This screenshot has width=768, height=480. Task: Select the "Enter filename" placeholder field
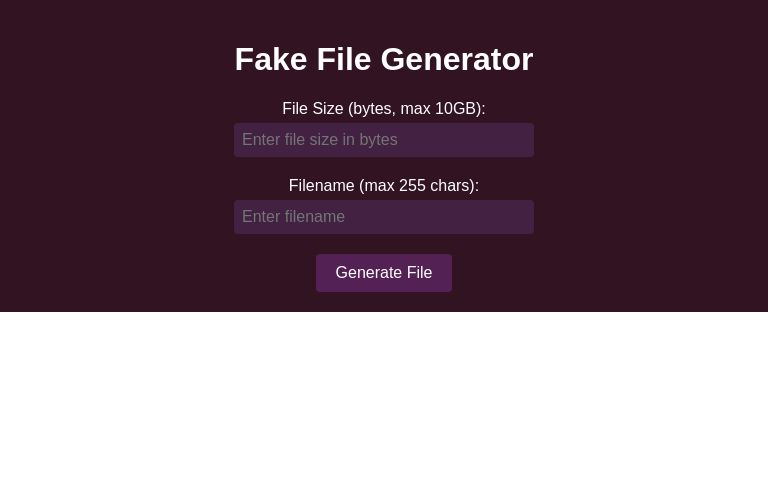click(383, 217)
